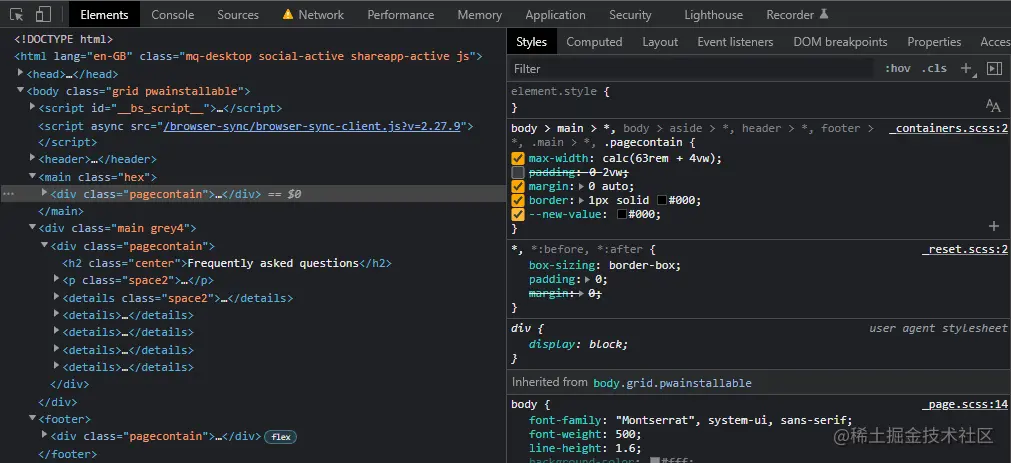Screen dimensions: 1011x463
Task: Uncheck the margin 0 auto checkbox
Action: 518,186
